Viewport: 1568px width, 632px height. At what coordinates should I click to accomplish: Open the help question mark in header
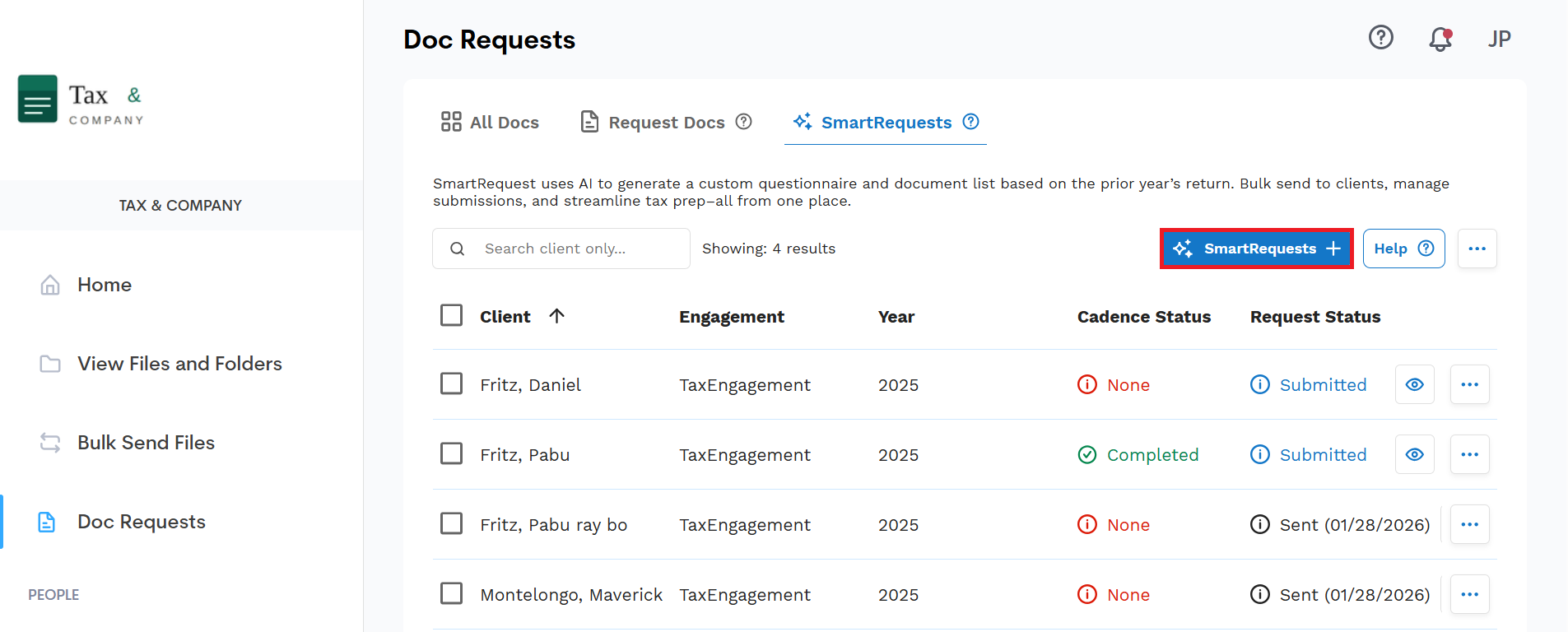(x=1380, y=37)
